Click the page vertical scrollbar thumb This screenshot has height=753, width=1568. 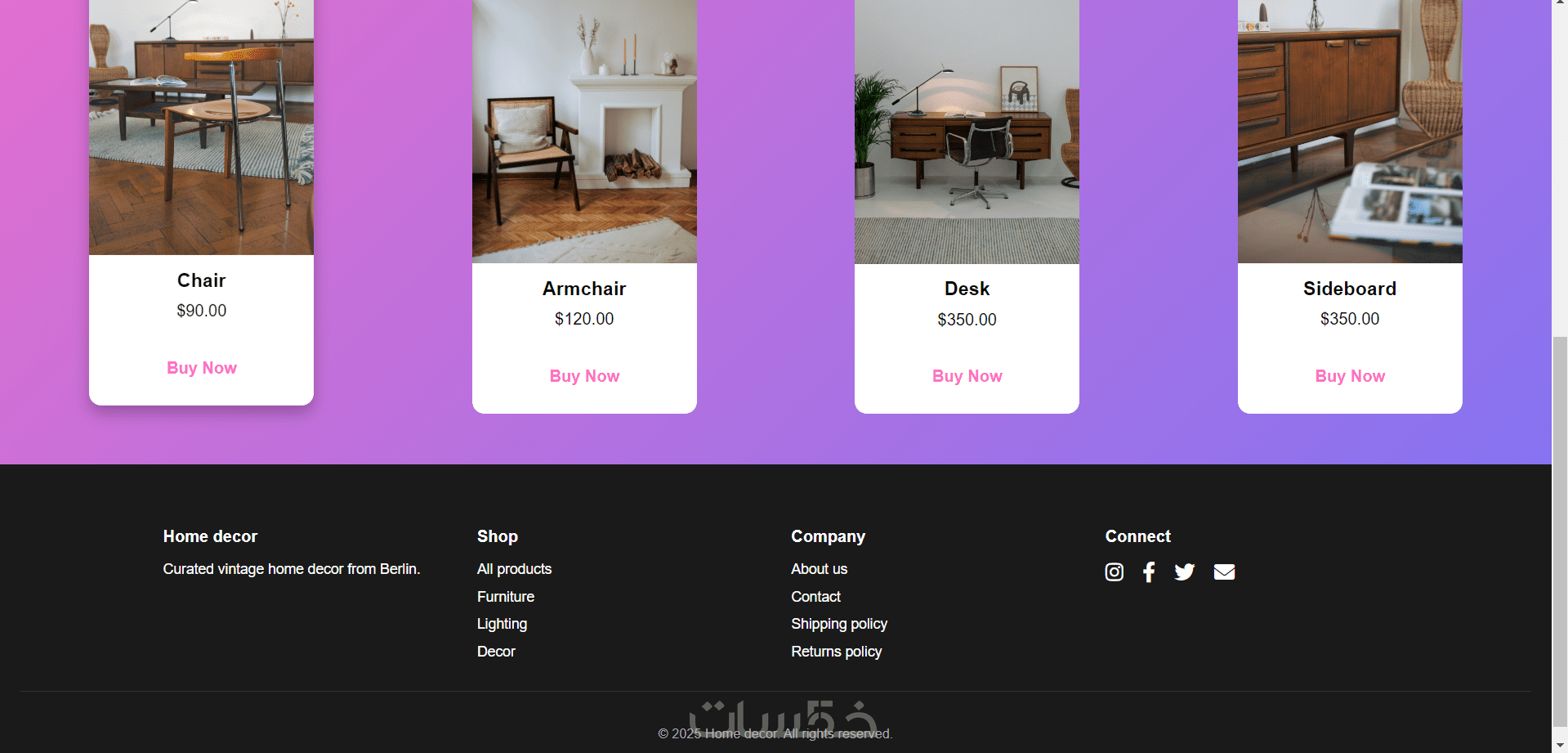[1560, 531]
